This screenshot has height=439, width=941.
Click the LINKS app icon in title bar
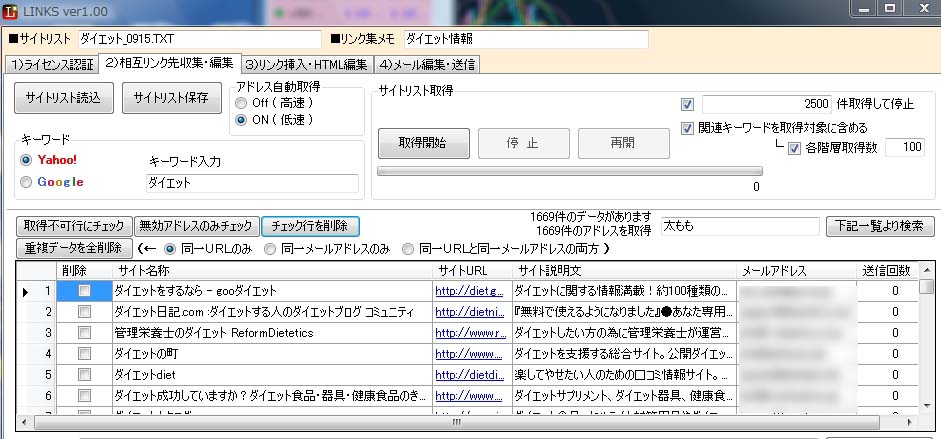click(x=10, y=10)
